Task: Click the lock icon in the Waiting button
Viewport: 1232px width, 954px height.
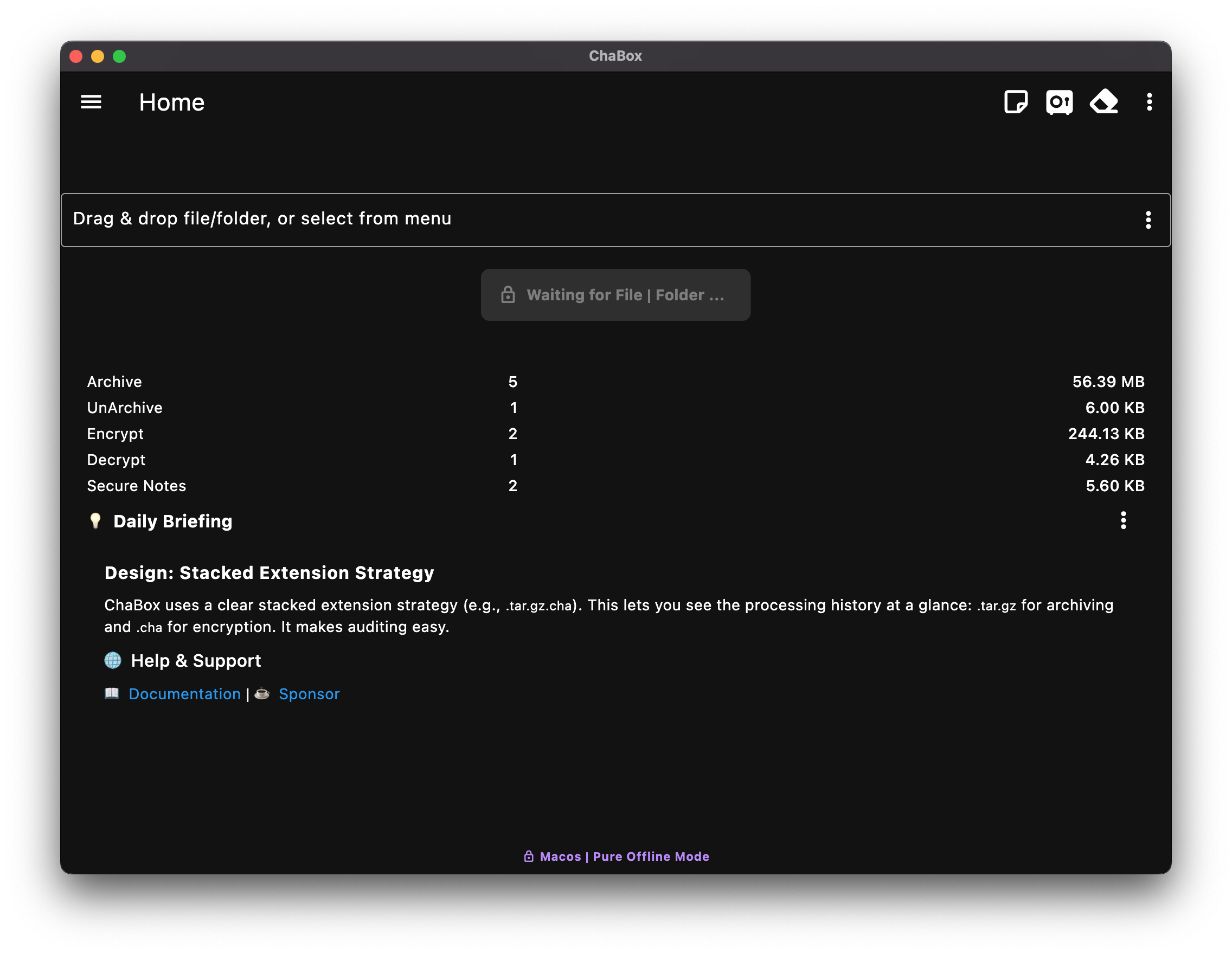Action: [508, 294]
